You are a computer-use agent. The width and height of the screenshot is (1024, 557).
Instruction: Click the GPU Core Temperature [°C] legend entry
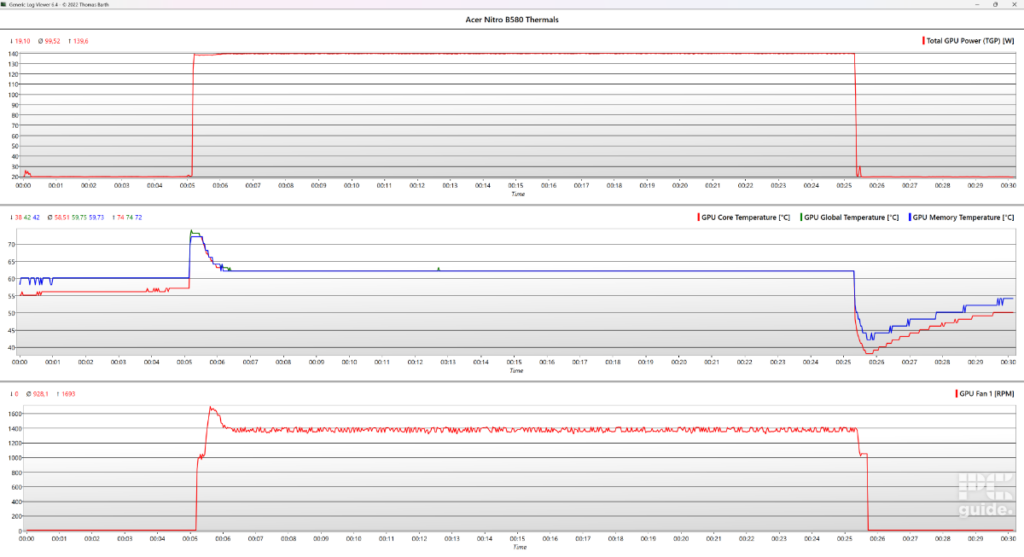pos(745,217)
